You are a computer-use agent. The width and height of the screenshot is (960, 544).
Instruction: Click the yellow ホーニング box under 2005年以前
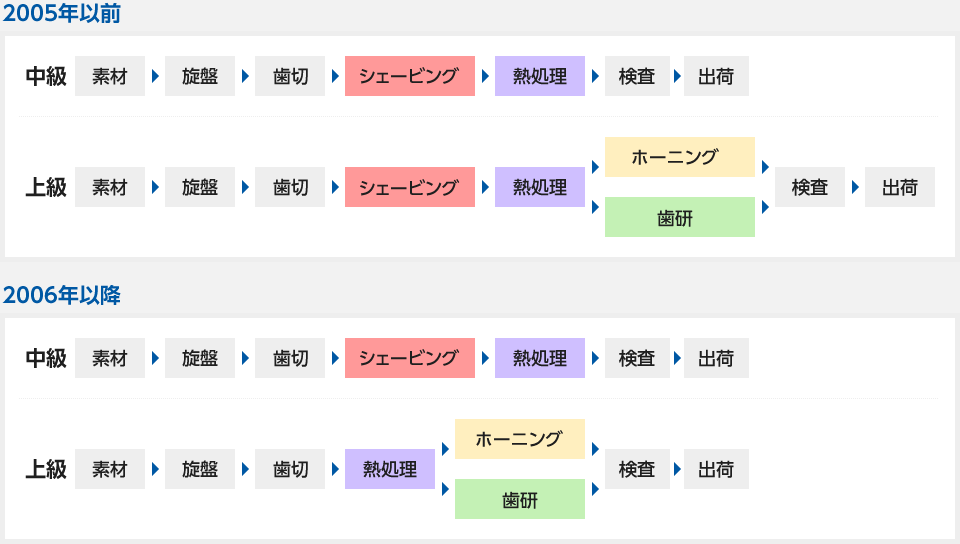680,157
